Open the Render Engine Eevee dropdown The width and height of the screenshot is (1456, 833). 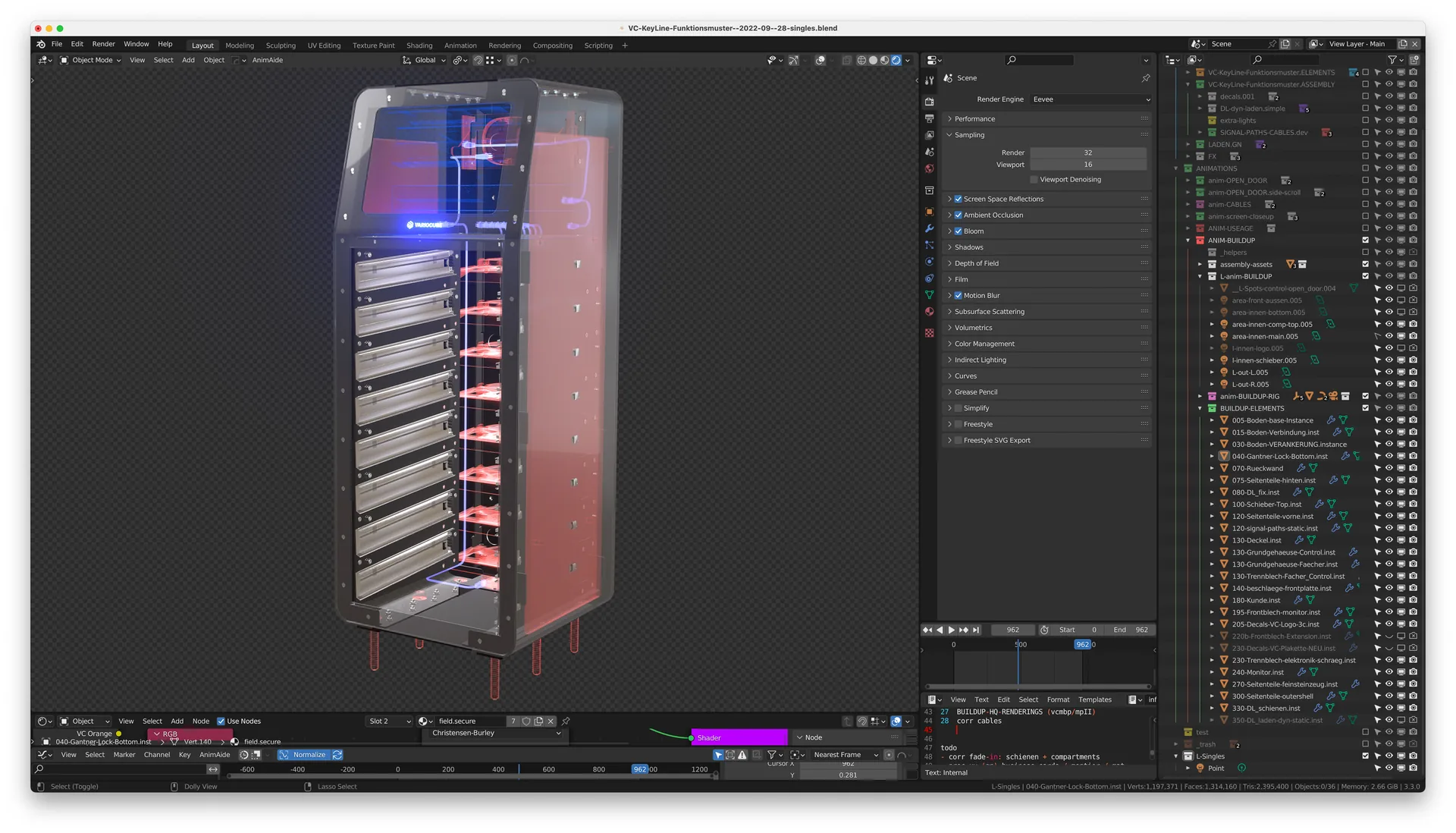point(1090,99)
